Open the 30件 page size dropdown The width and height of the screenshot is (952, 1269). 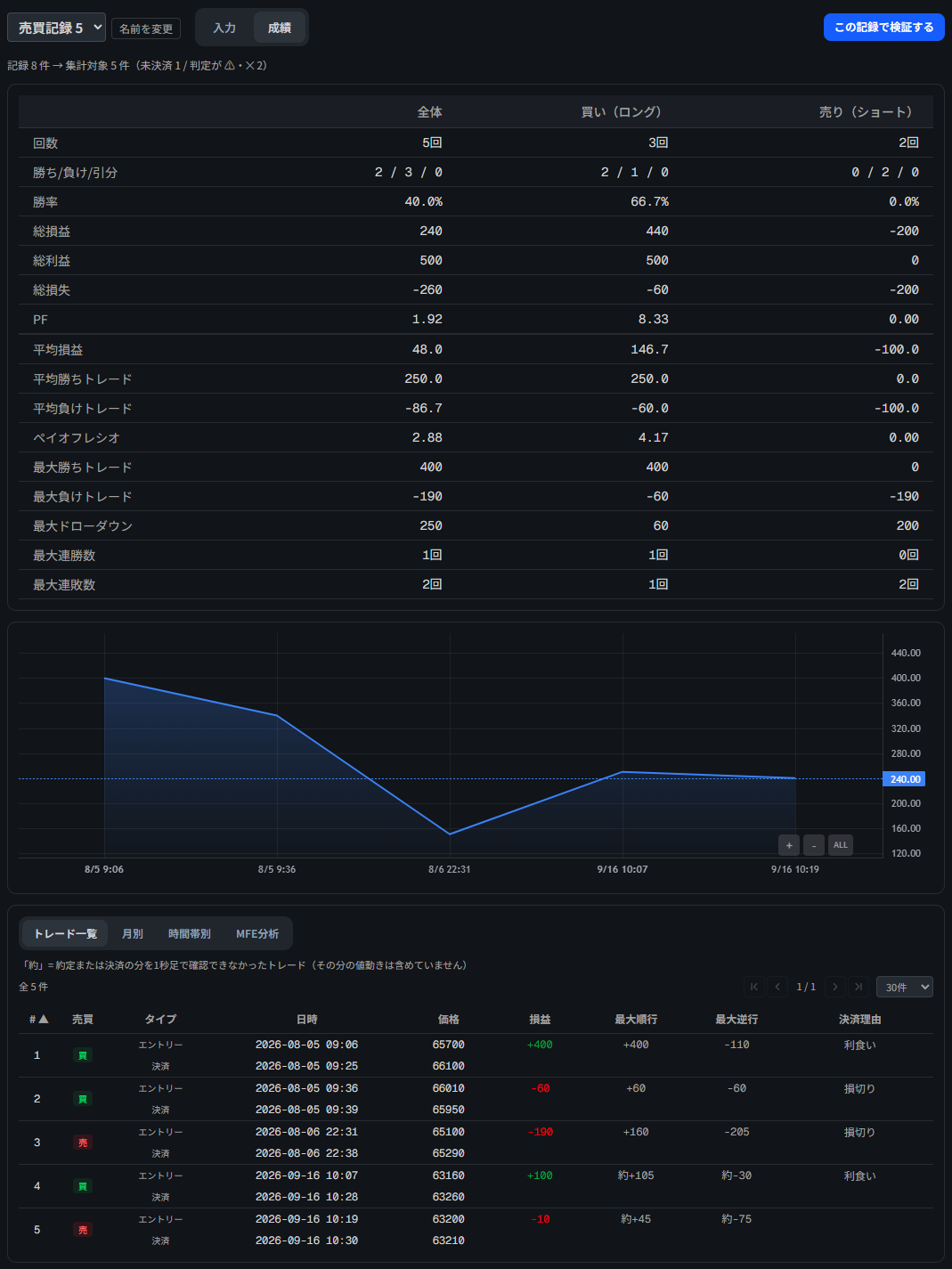(x=905, y=987)
